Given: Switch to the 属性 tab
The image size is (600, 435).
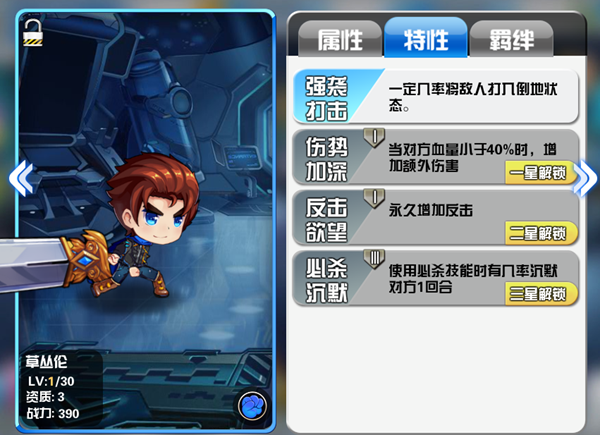Looking at the screenshot, I should [x=340, y=39].
